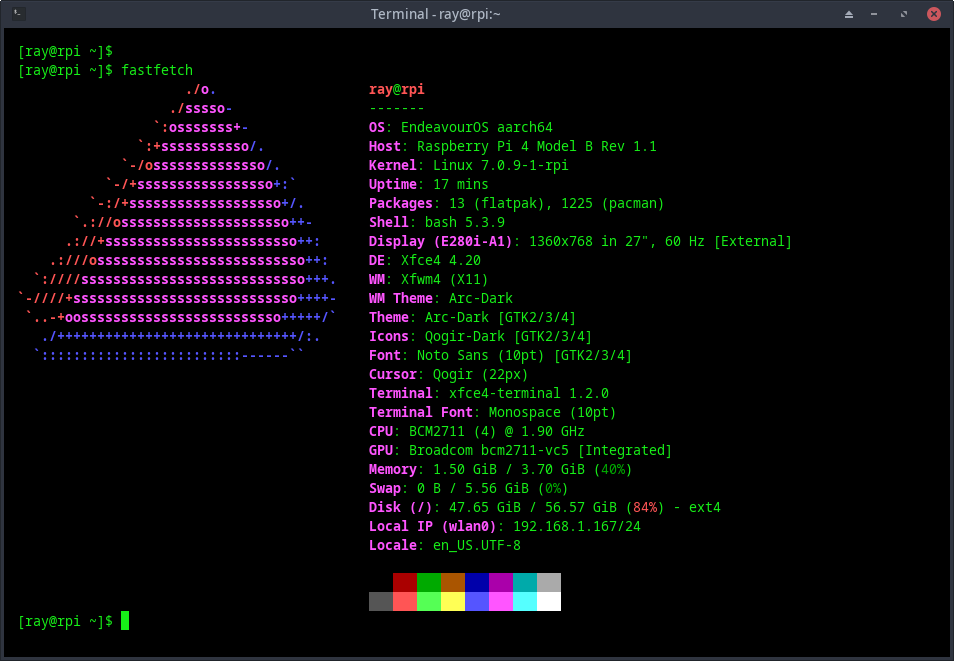Click the 'Monospace (10pt)' terminal font value

click(x=552, y=413)
